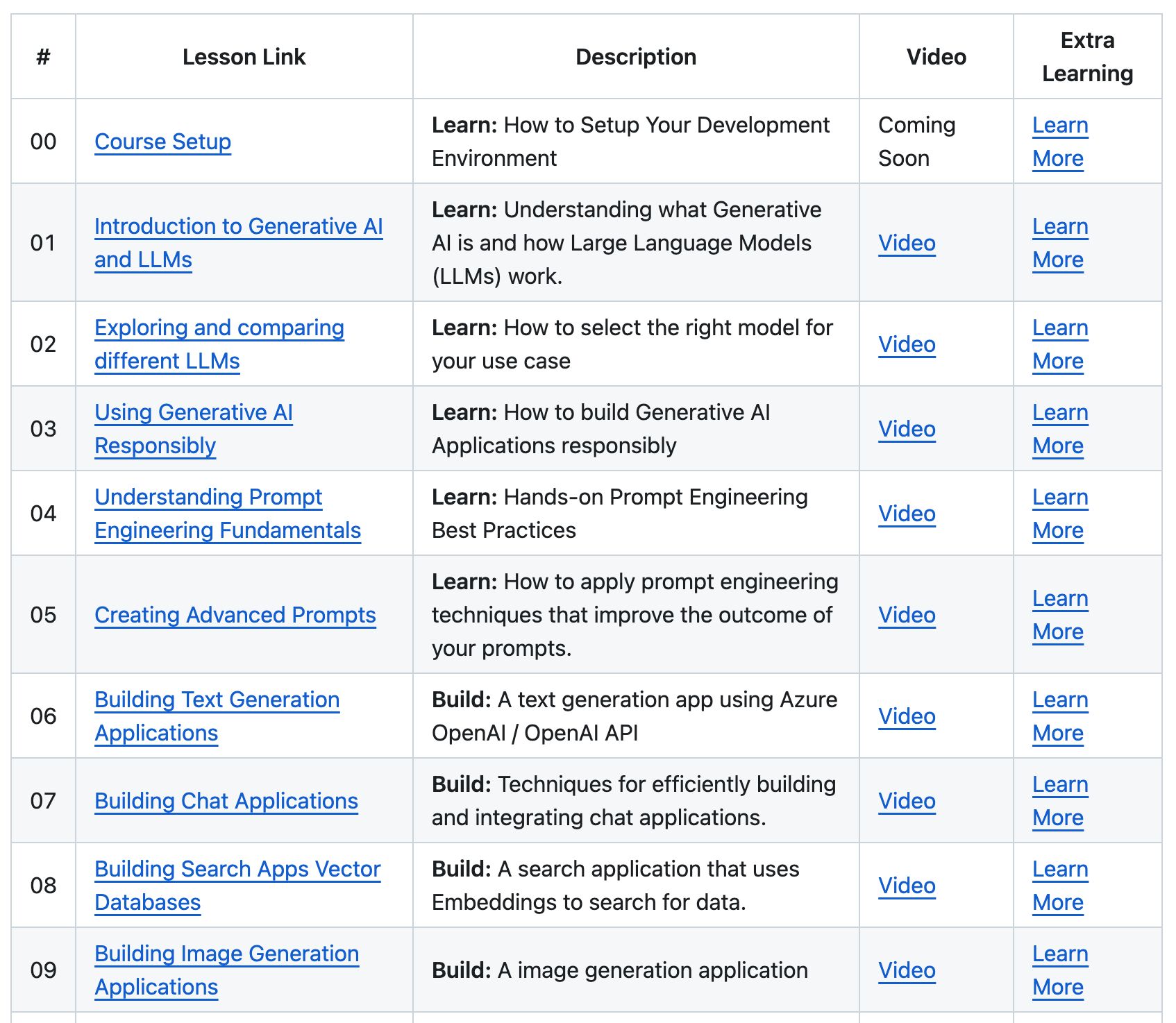This screenshot has width=1176, height=1023.
Task: Open Building Text Generation Applications lesson
Action: coord(217,700)
